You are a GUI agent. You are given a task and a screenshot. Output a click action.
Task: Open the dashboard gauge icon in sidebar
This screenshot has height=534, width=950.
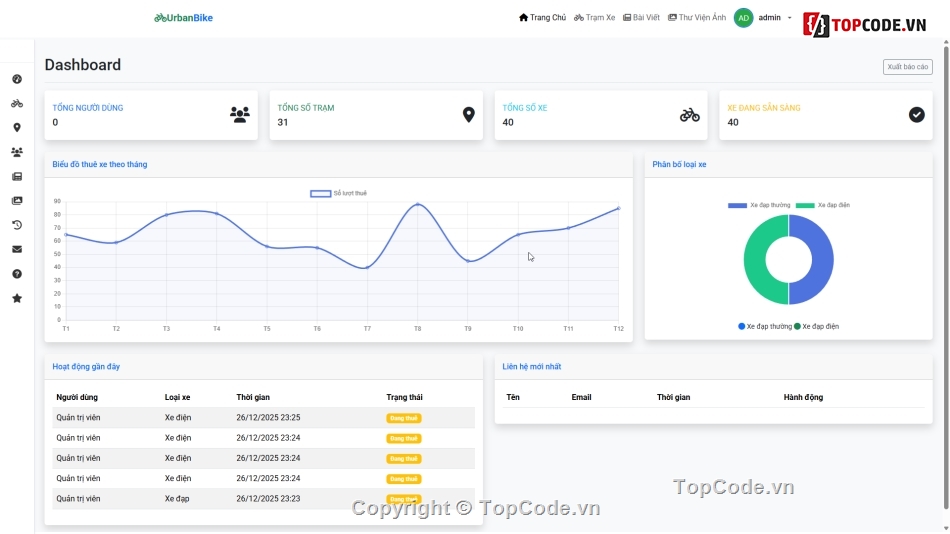point(17,79)
